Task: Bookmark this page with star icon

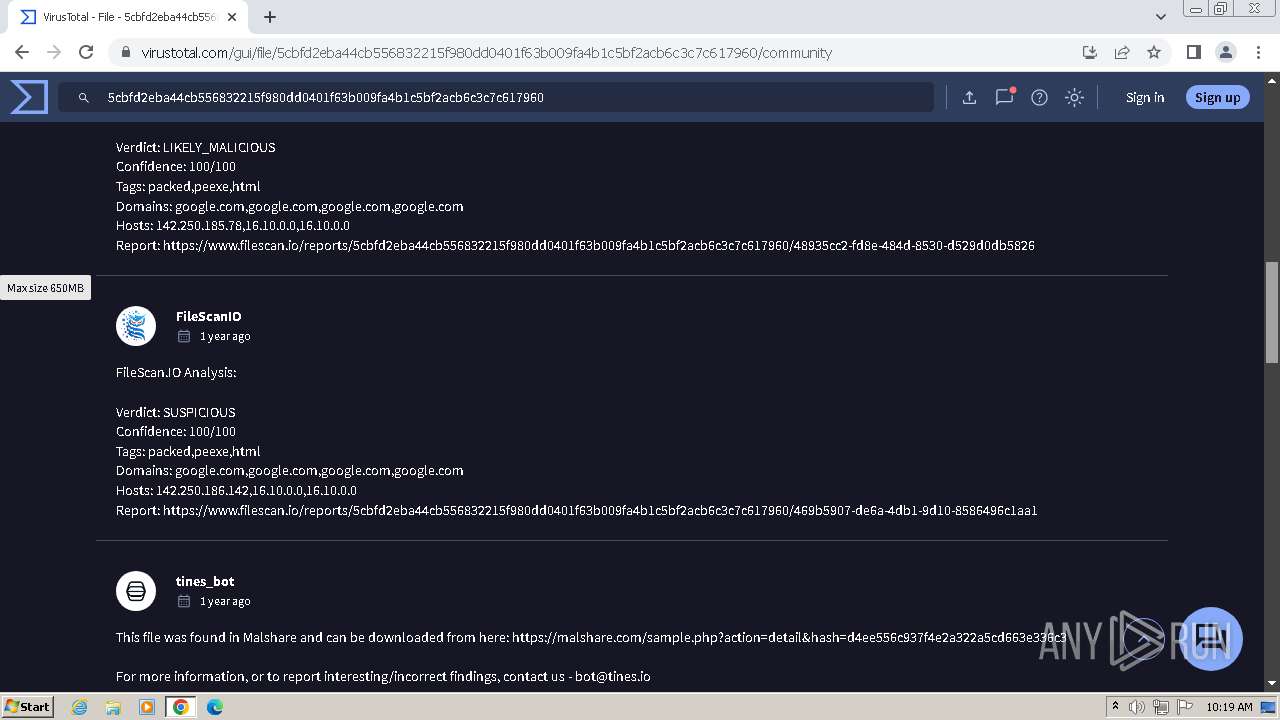Action: click(1154, 52)
